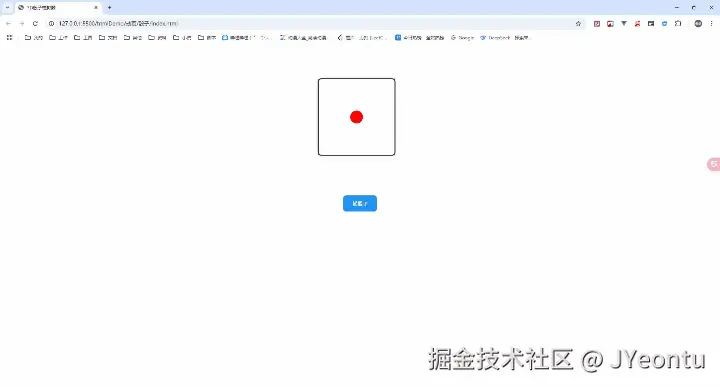This screenshot has height=387, width=720.
Task: Open the red figure extension icon
Action: [637, 23]
